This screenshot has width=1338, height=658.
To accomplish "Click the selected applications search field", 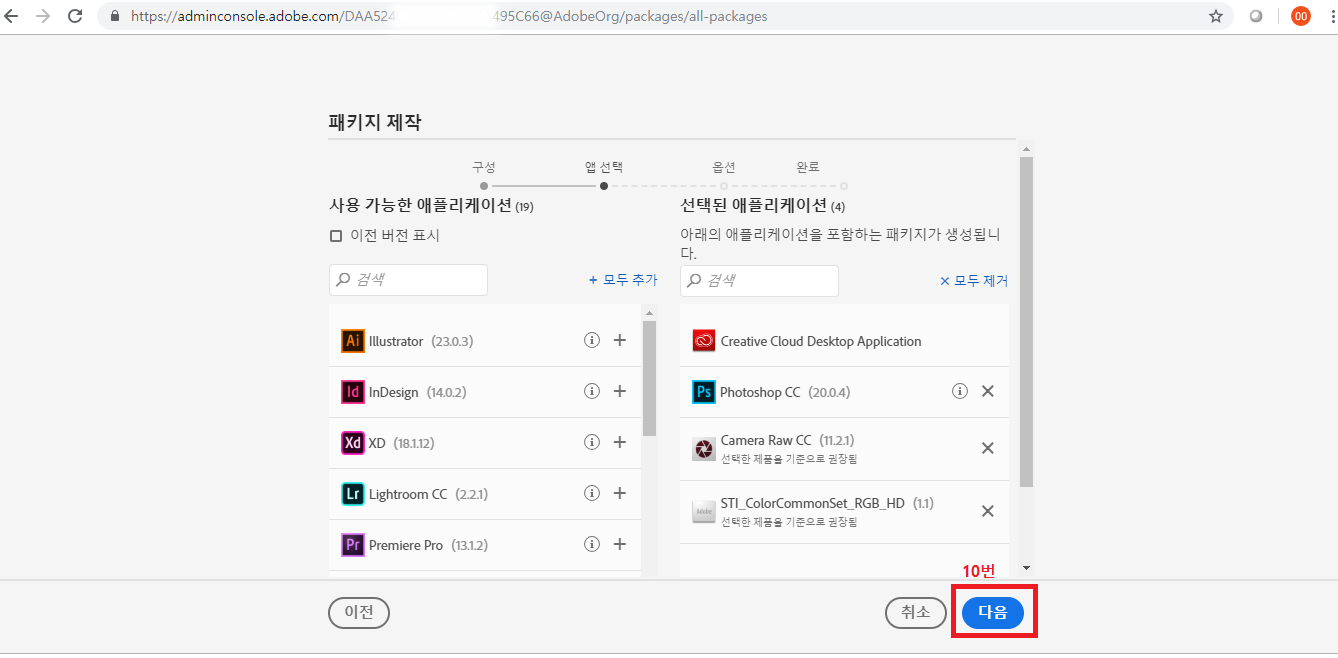I will [759, 281].
